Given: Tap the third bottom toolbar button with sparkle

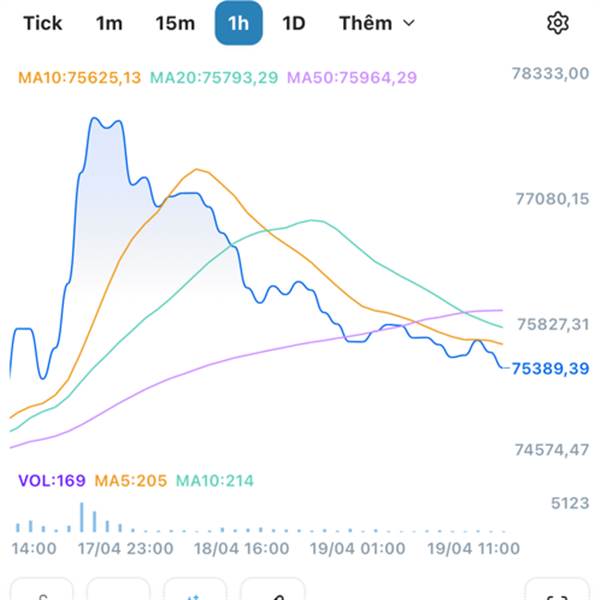Looking at the screenshot, I should [195, 591].
